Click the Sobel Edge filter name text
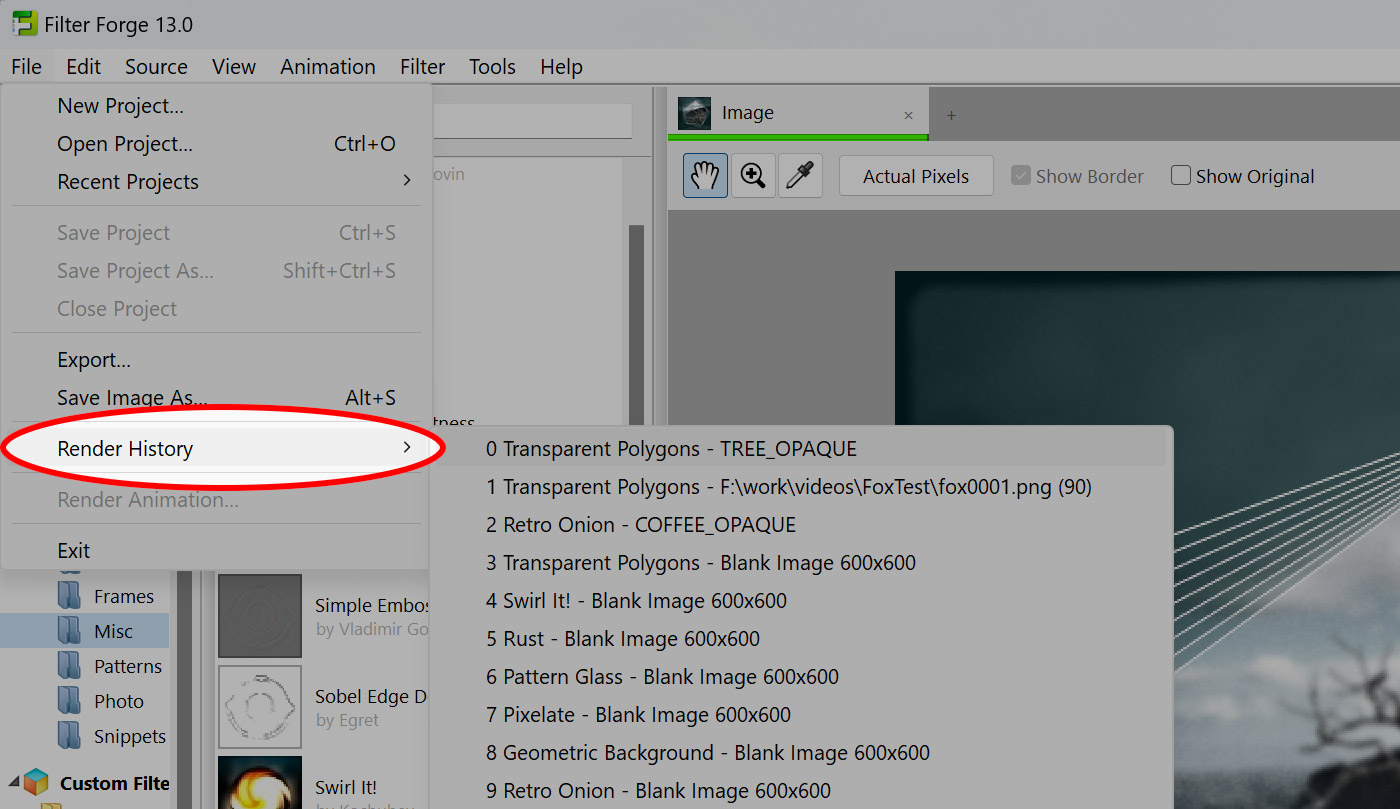 tap(371, 697)
